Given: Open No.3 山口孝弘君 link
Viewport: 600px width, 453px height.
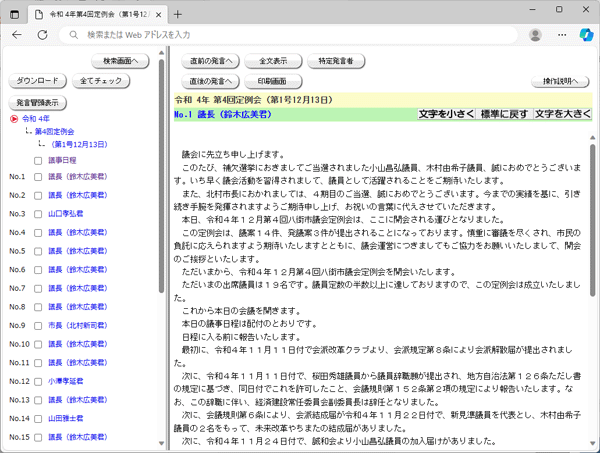Looking at the screenshot, I should 65,214.
